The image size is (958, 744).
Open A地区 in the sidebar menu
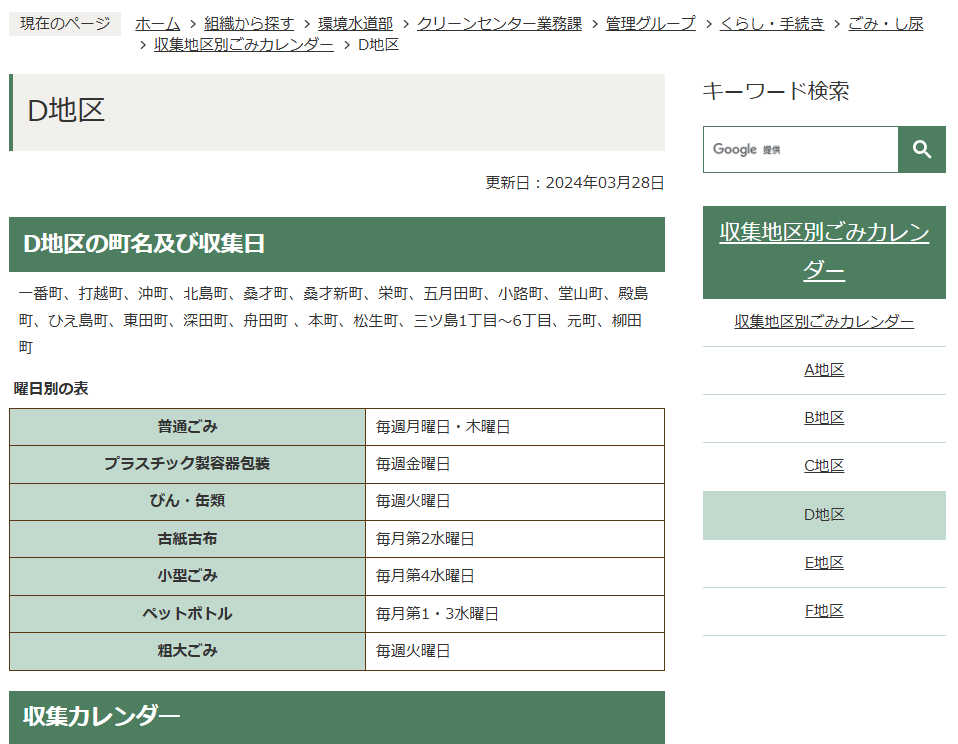tap(824, 370)
